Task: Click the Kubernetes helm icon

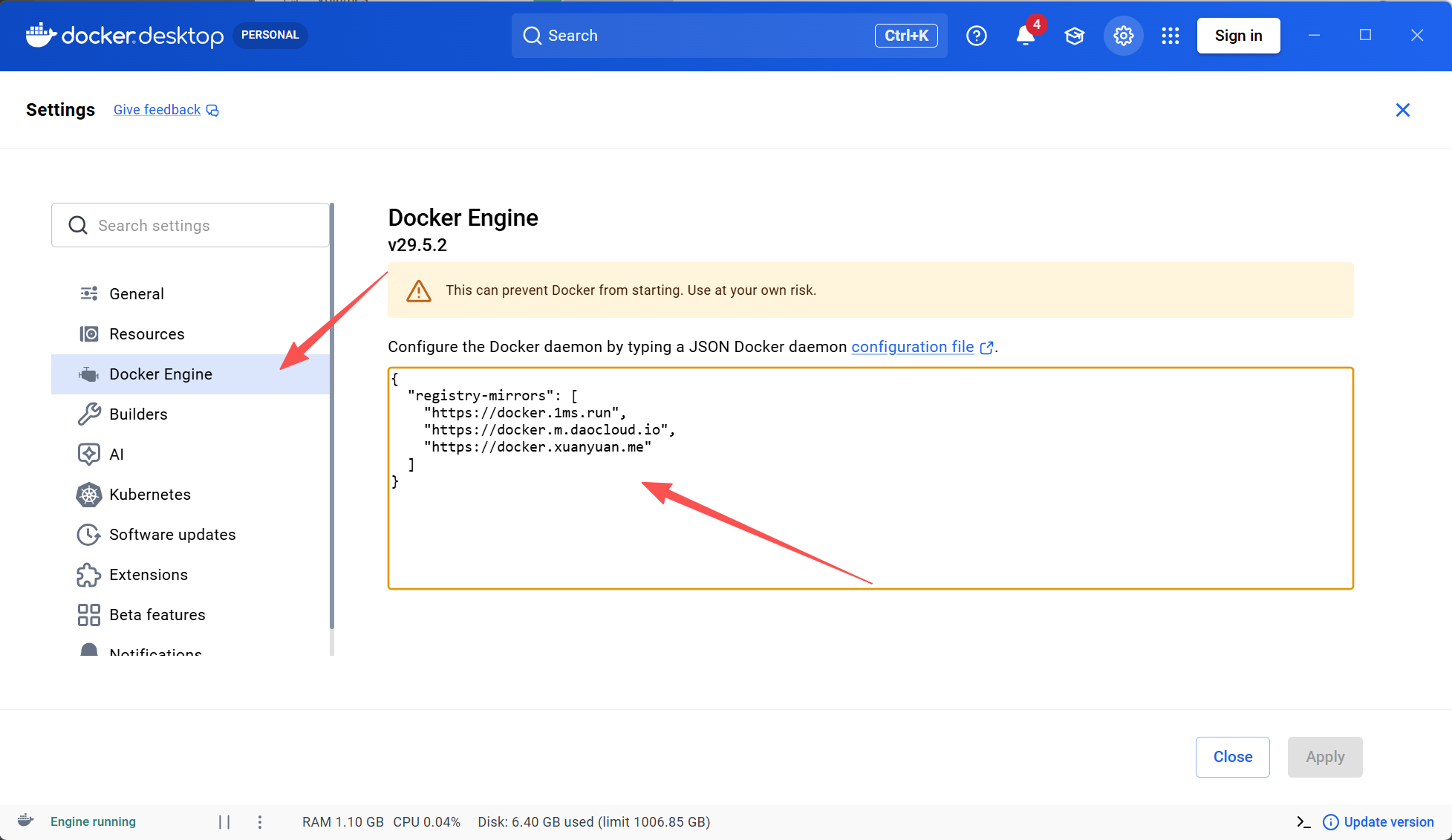Action: click(89, 495)
